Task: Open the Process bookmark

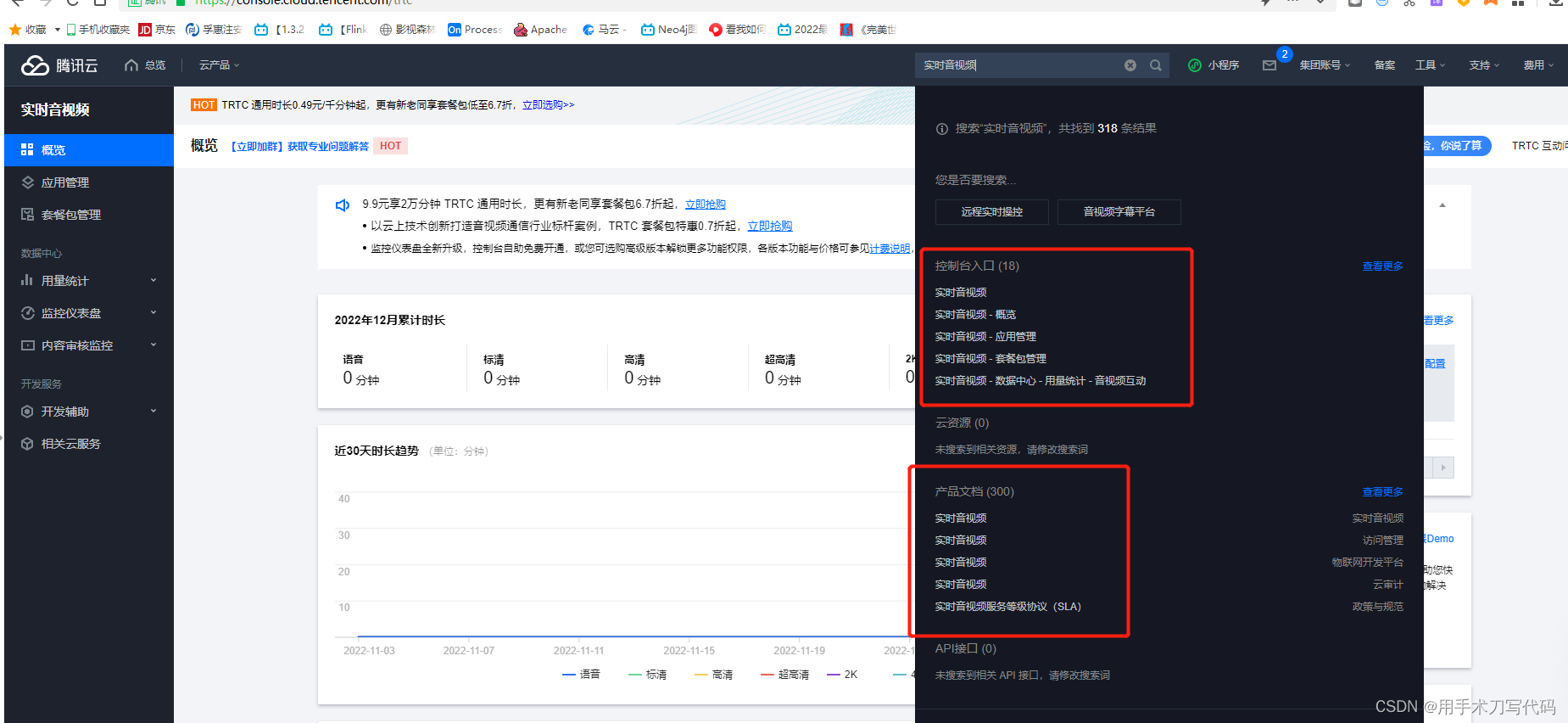Action: click(474, 30)
